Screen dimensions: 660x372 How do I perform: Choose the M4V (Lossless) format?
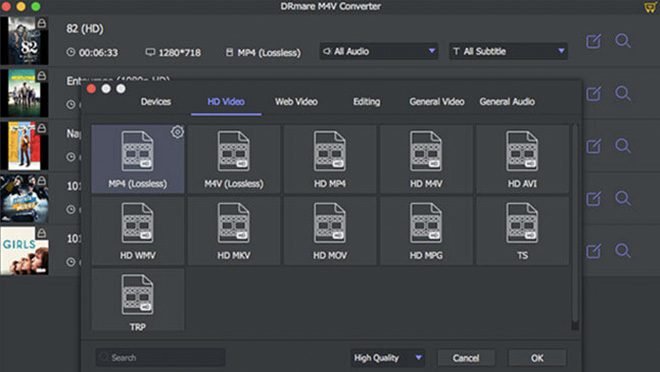pyautogui.click(x=234, y=159)
